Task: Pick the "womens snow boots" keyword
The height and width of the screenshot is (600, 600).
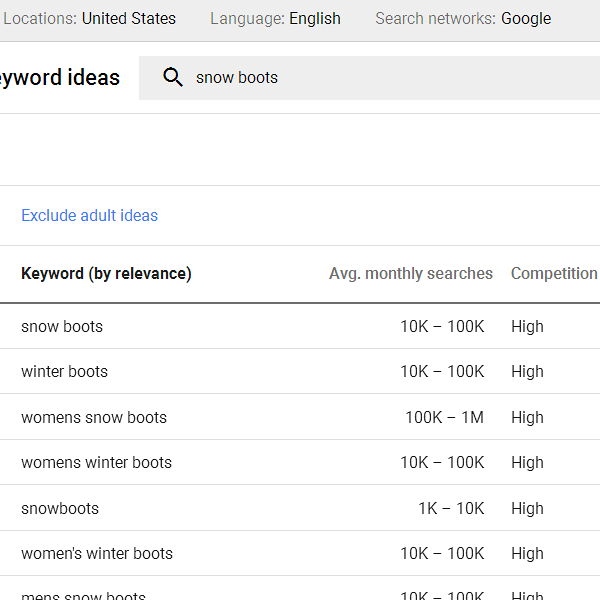Action: (x=94, y=417)
